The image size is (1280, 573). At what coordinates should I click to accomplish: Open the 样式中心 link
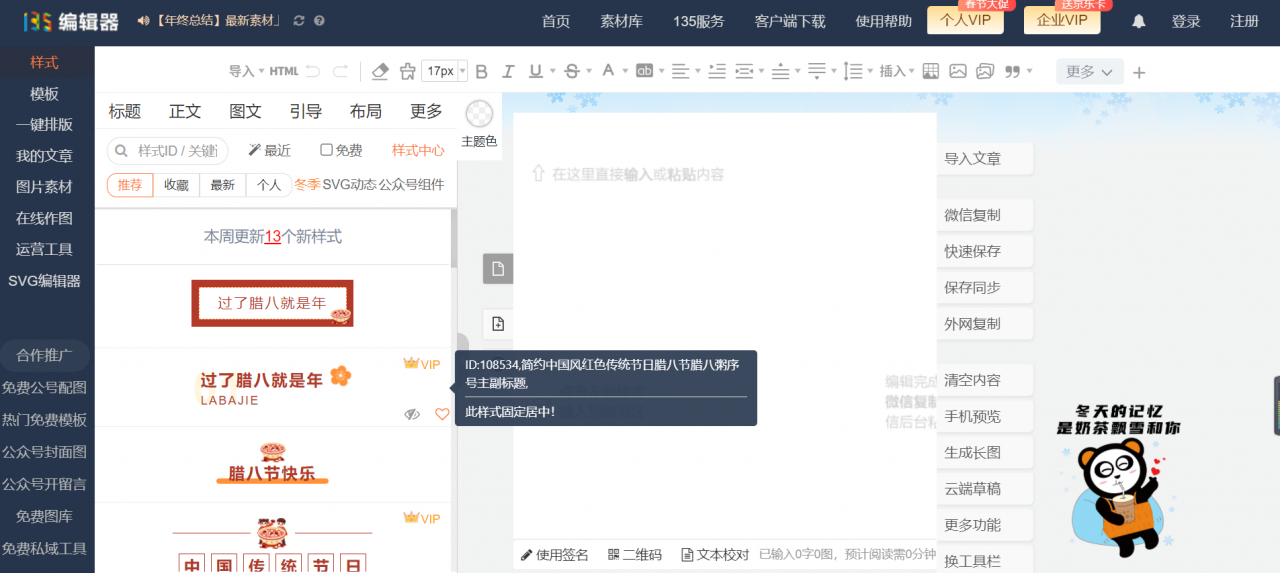(418, 150)
